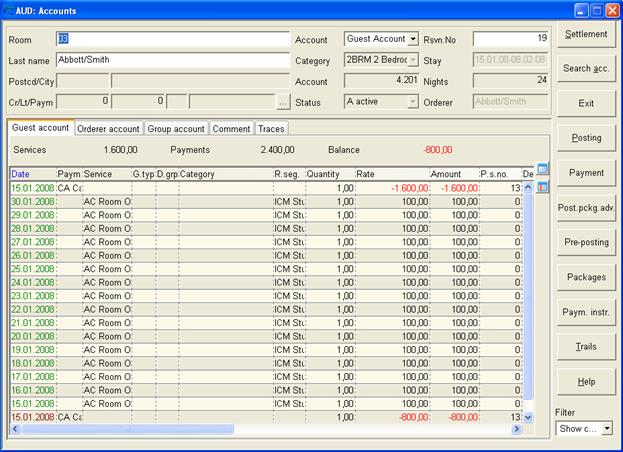Screen dimensions: 623x452
Task: Click the P.s.no. column header
Action: point(500,174)
